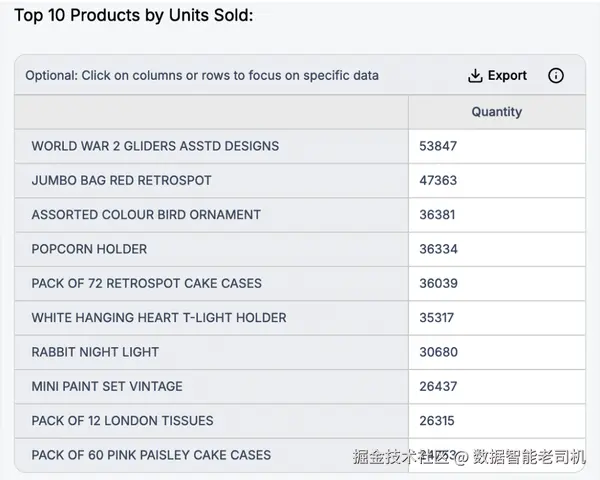Click the Export download button
Viewport: 600px width, 480px height.
(497, 76)
